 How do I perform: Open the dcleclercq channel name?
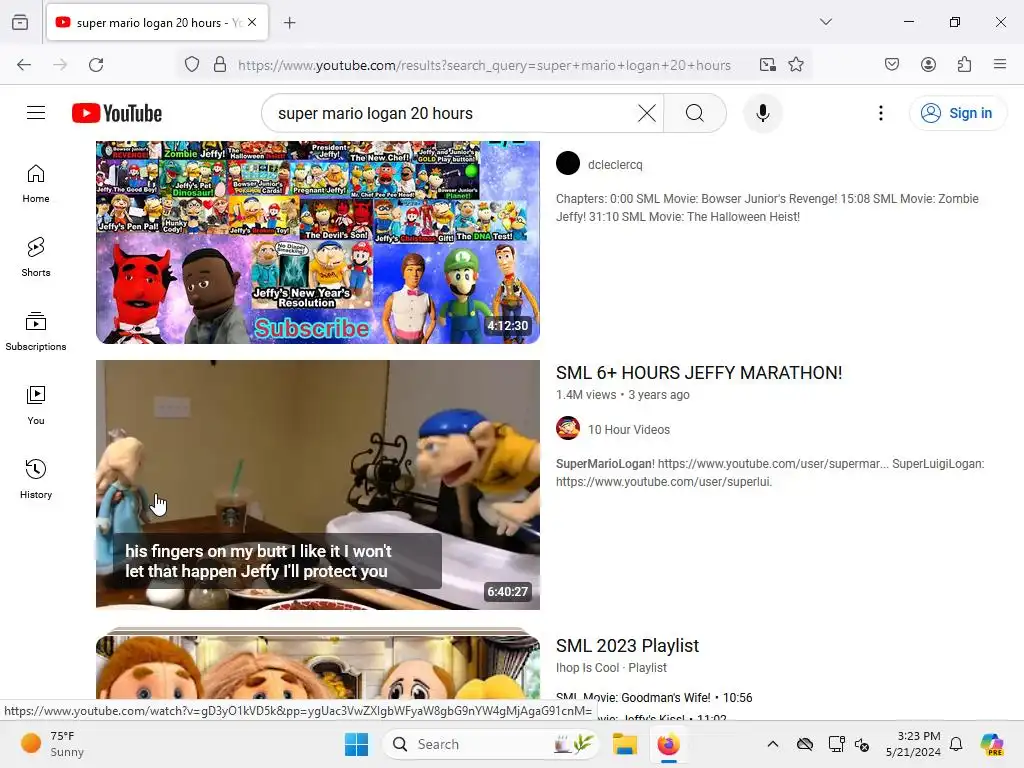coord(615,165)
